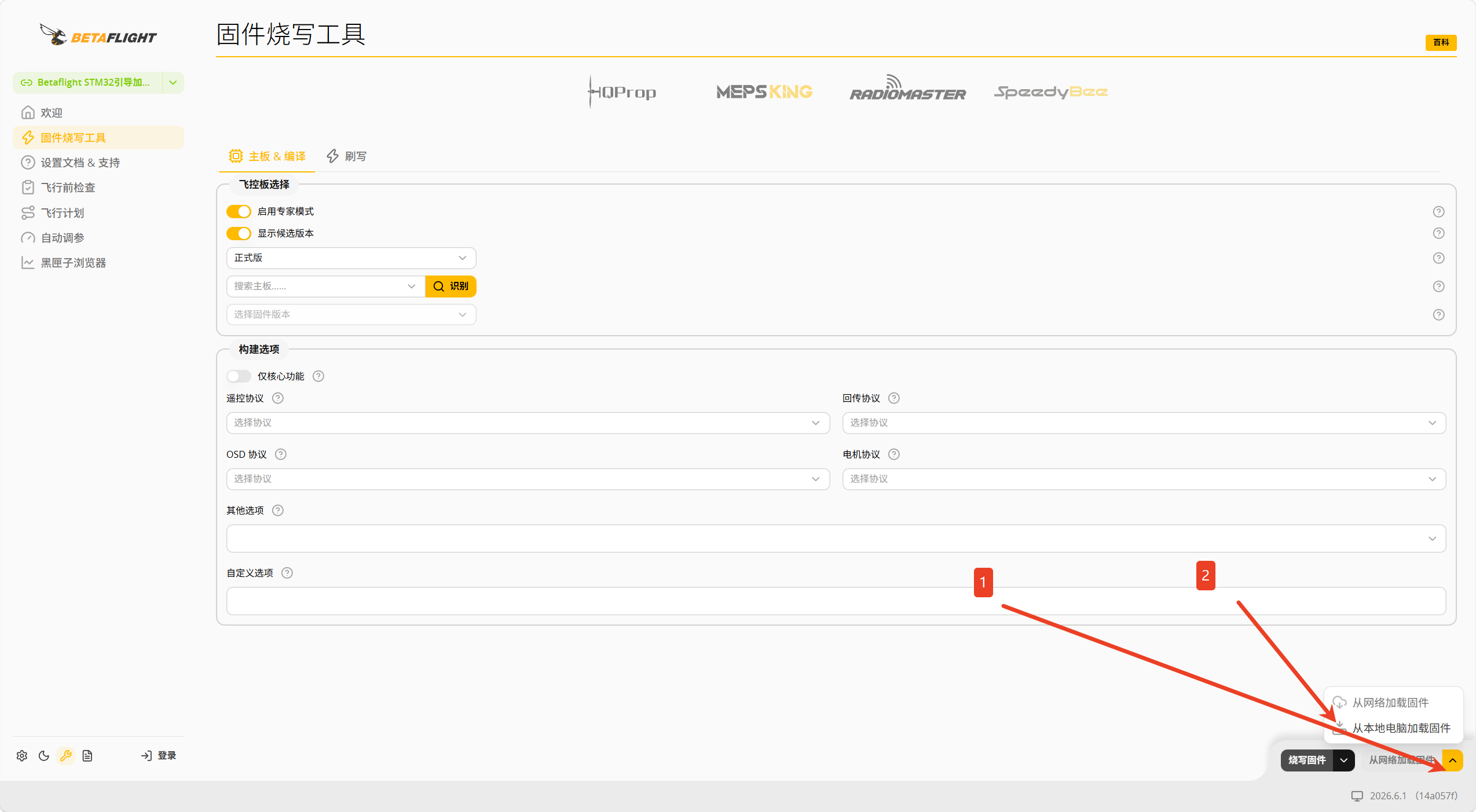This screenshot has height=812, width=1476.
Task: Toggle the 显示候选版本 switch
Action: click(x=239, y=233)
